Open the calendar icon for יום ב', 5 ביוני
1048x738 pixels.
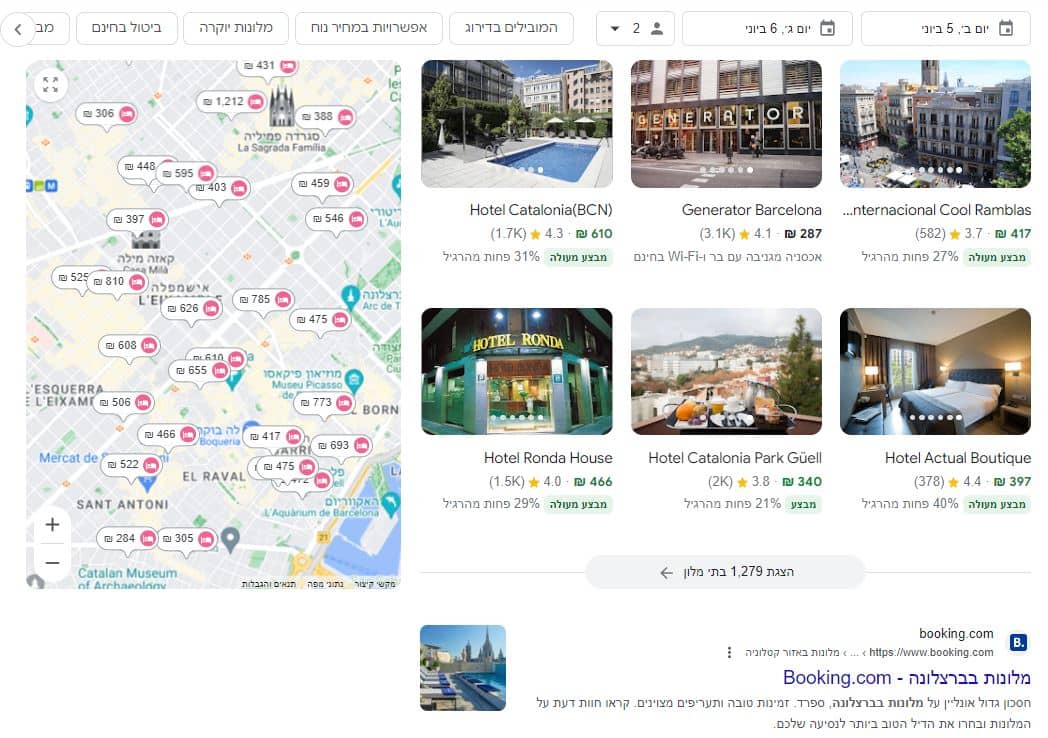[1005, 28]
